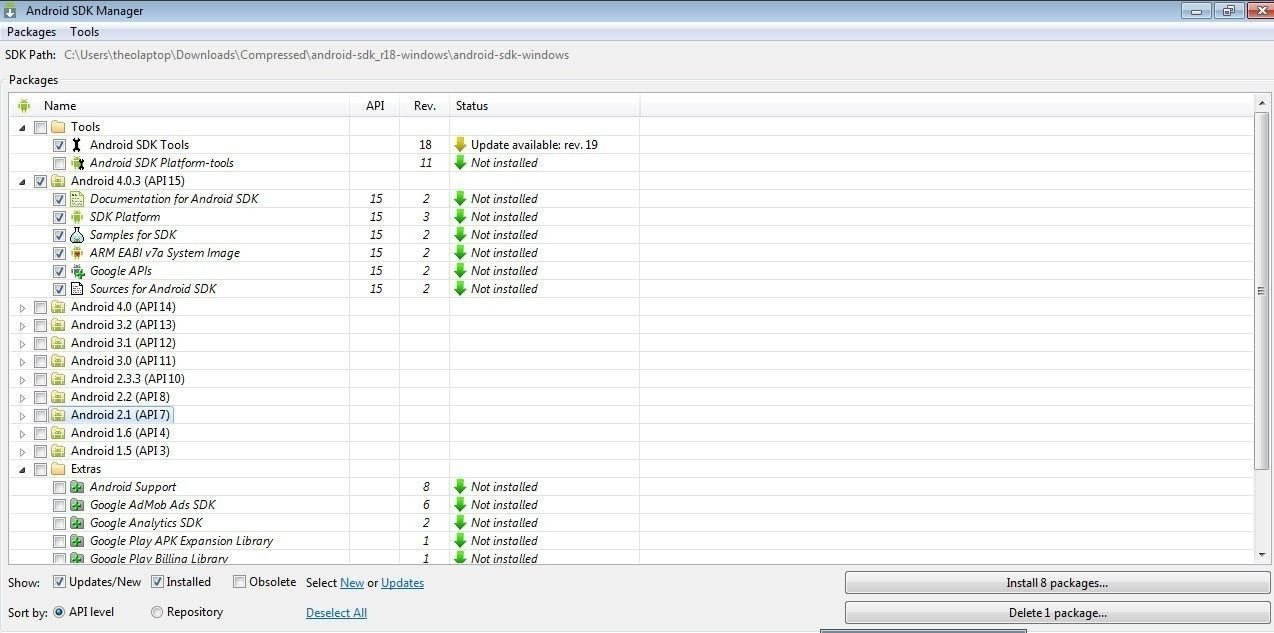The height and width of the screenshot is (633, 1274).
Task: Click the Sources for Android SDK icon
Action: point(77,289)
